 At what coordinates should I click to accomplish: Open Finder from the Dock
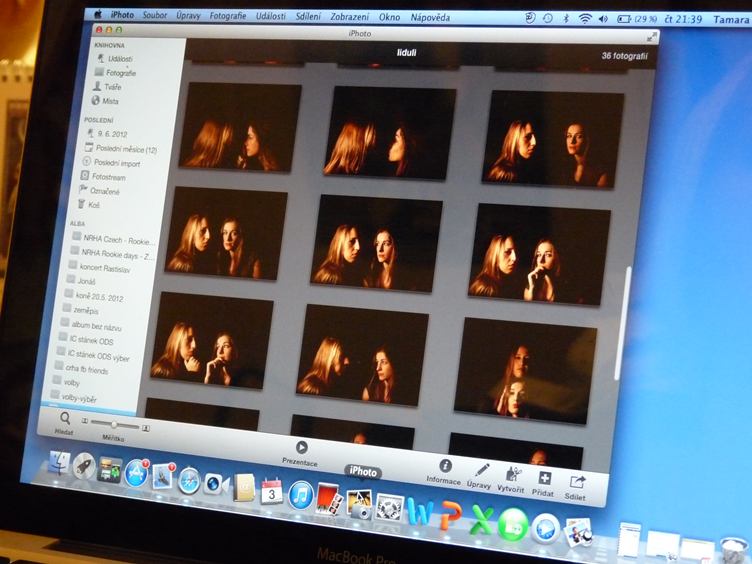click(x=59, y=462)
